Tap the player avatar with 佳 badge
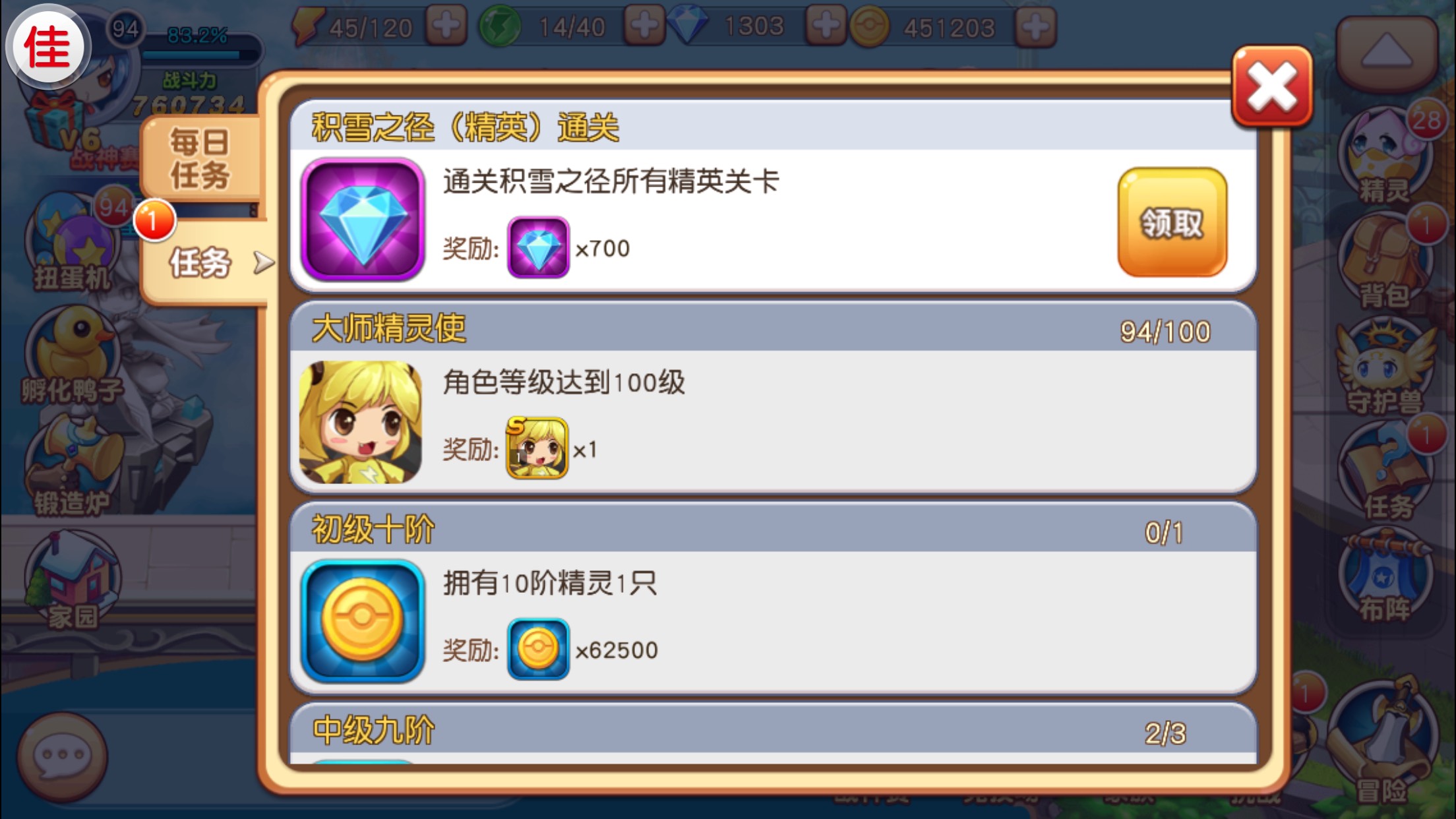The width and height of the screenshot is (1456, 819). tap(47, 47)
